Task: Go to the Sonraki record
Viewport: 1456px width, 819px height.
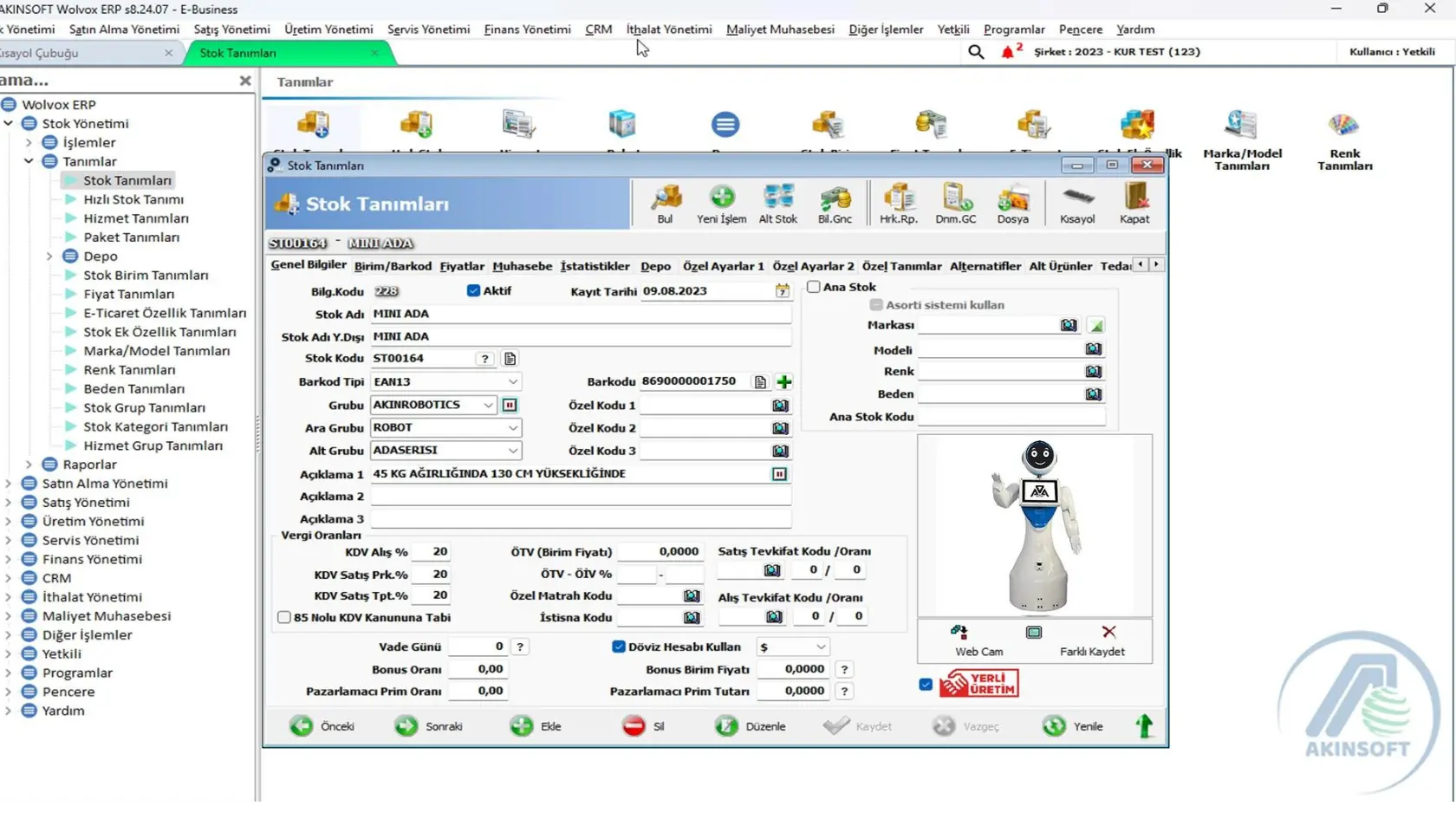Action: (x=428, y=727)
